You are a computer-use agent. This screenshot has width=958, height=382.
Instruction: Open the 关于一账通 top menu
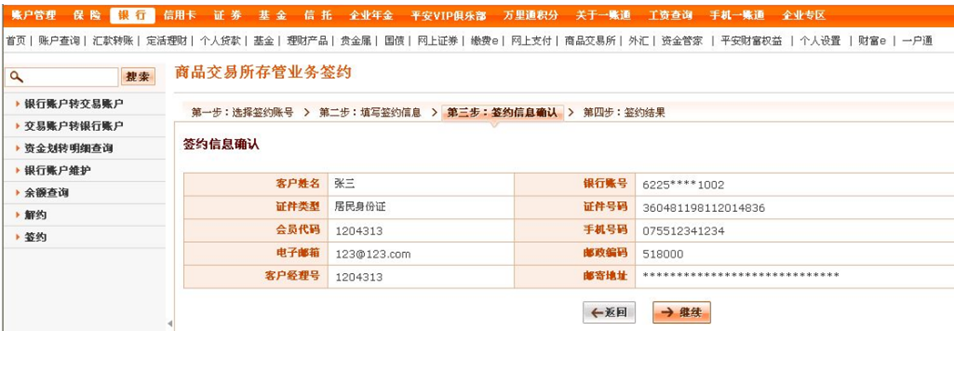(x=603, y=15)
